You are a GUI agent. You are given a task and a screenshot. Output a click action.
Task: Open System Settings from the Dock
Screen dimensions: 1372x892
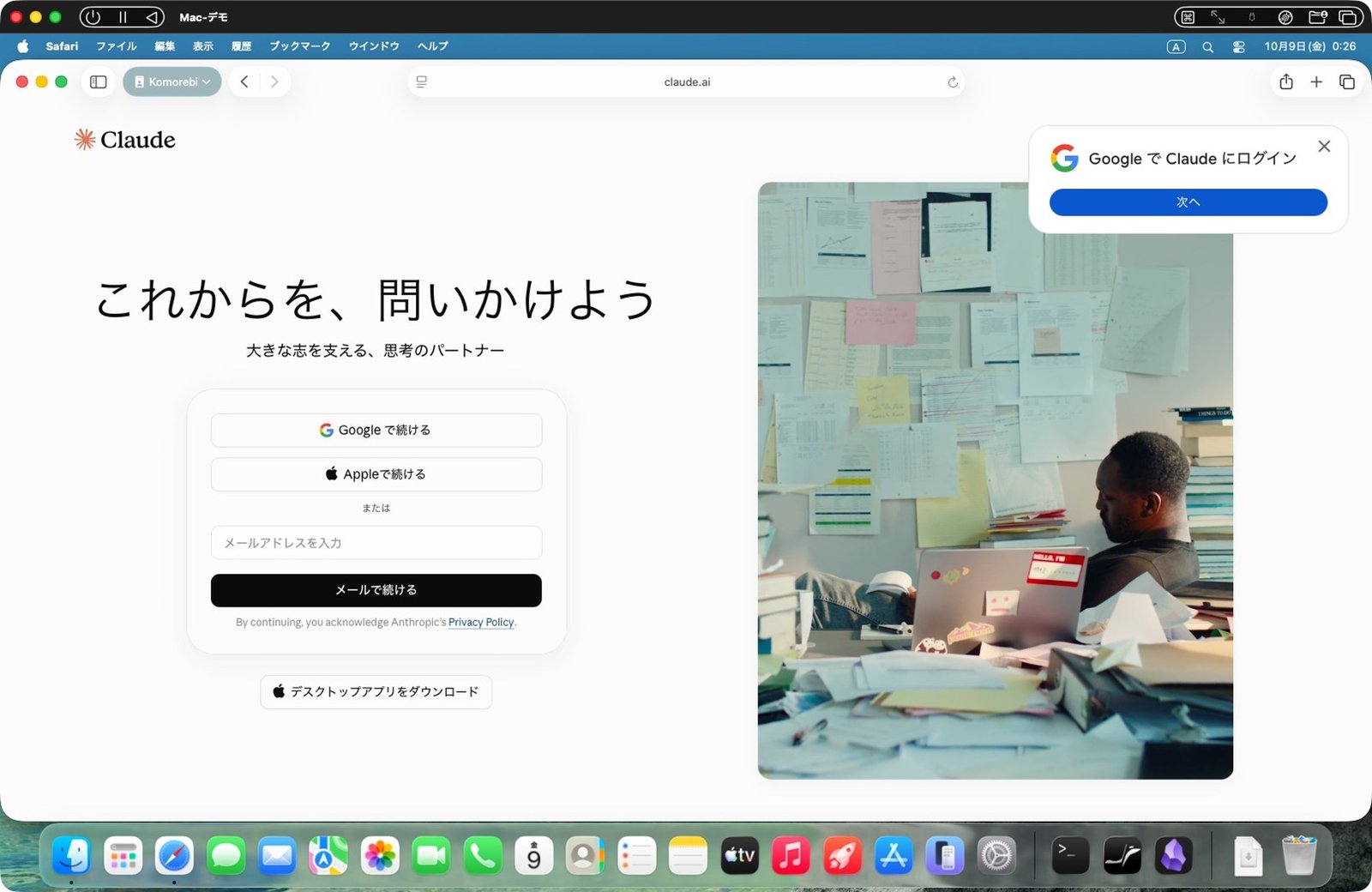pyautogui.click(x=996, y=856)
